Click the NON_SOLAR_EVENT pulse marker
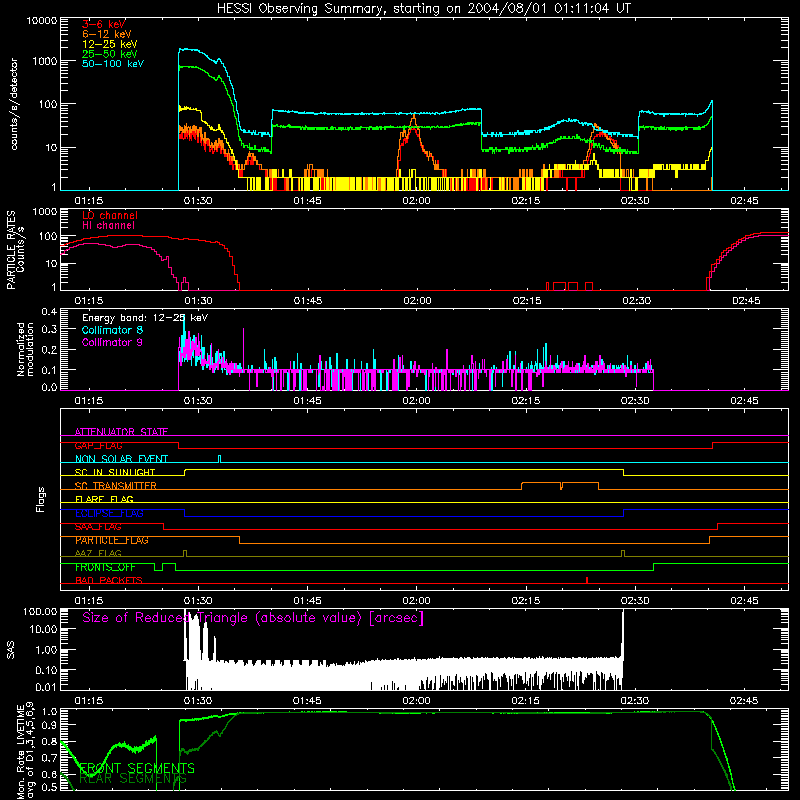Viewport: 800px width, 800px height. click(219, 459)
